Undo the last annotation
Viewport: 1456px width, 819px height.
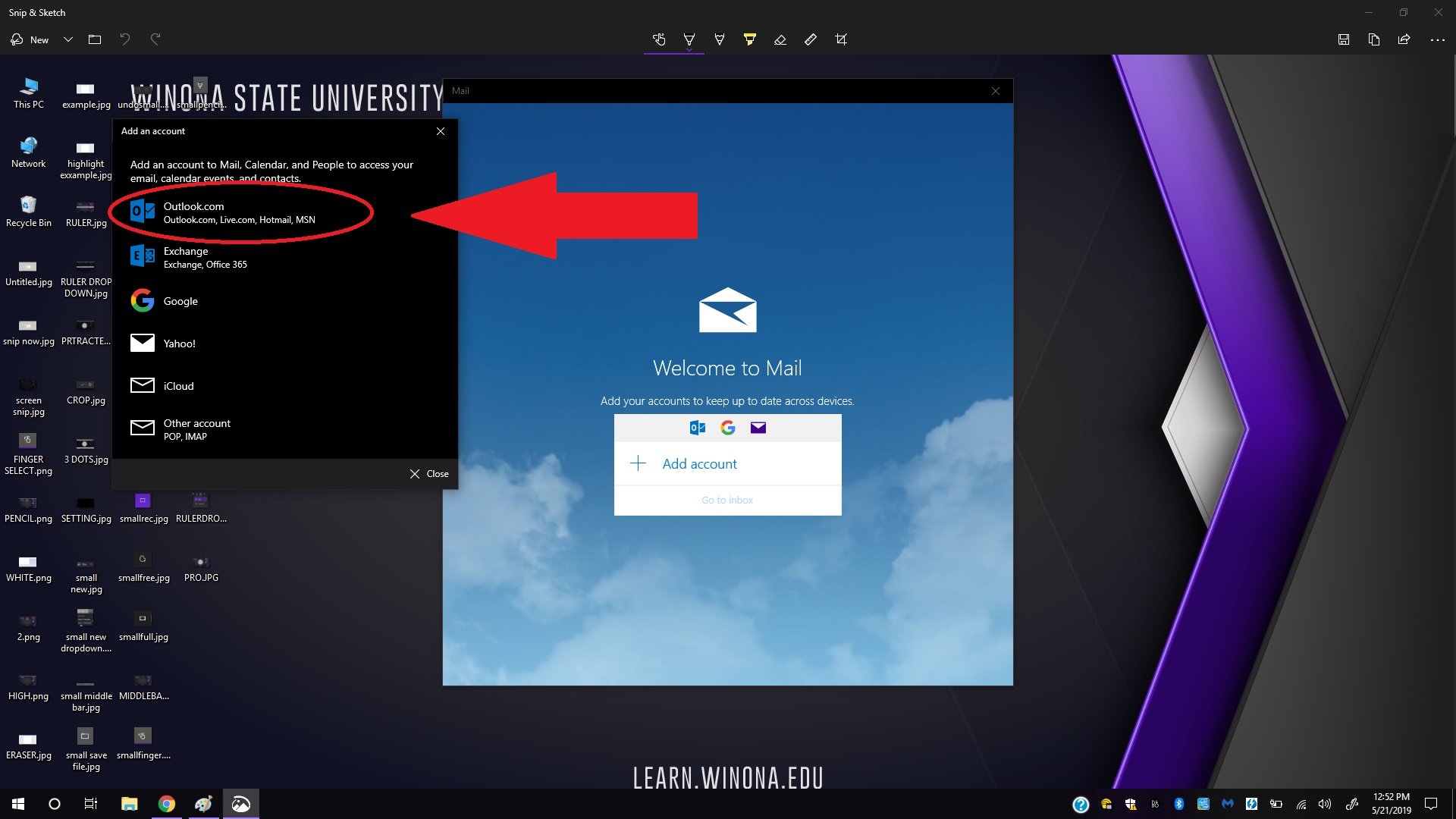pos(125,39)
